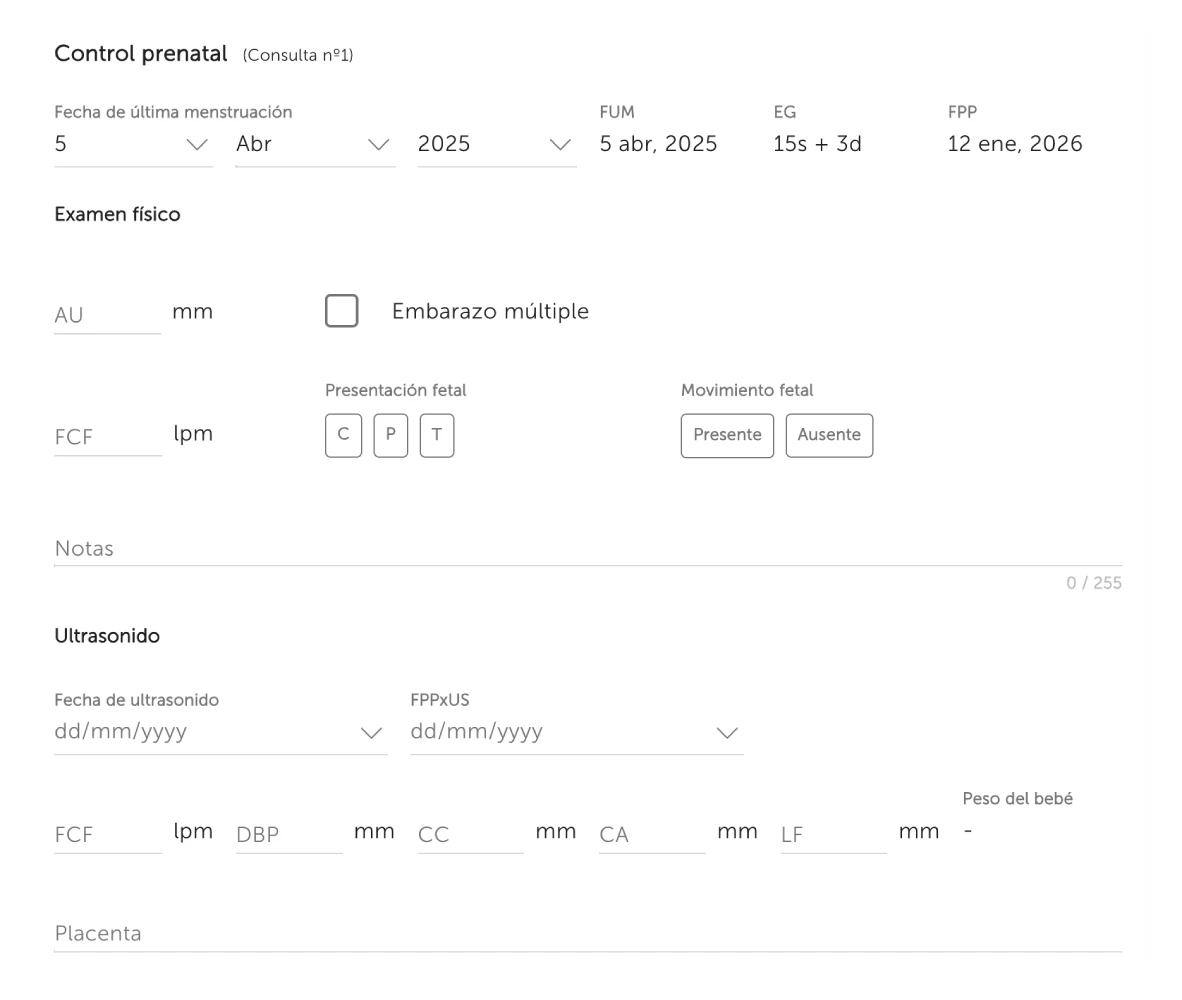This screenshot has height=1000, width=1182.
Task: Click the CA measurement field
Action: [652, 835]
